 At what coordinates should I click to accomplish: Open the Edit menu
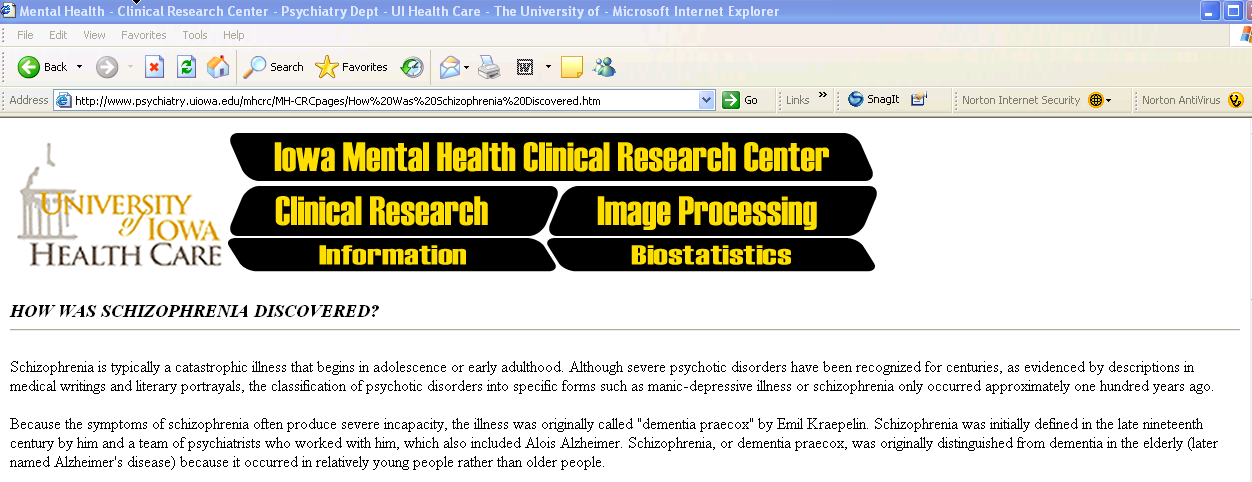pyautogui.click(x=58, y=35)
